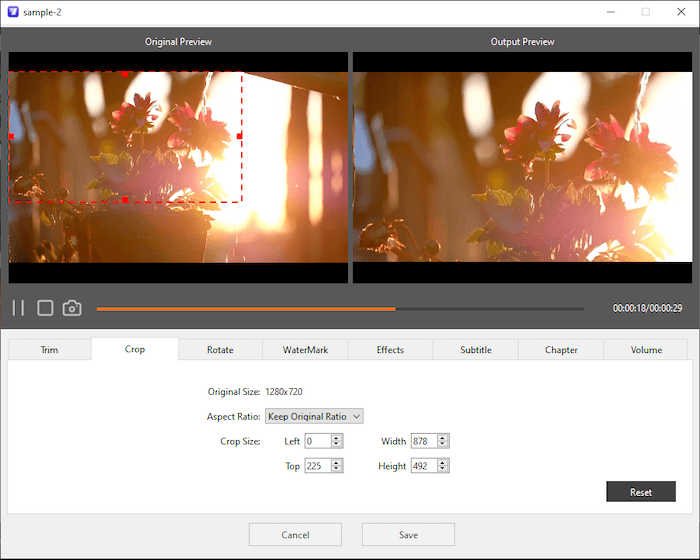
Task: Open the Volume tab
Action: (x=646, y=350)
